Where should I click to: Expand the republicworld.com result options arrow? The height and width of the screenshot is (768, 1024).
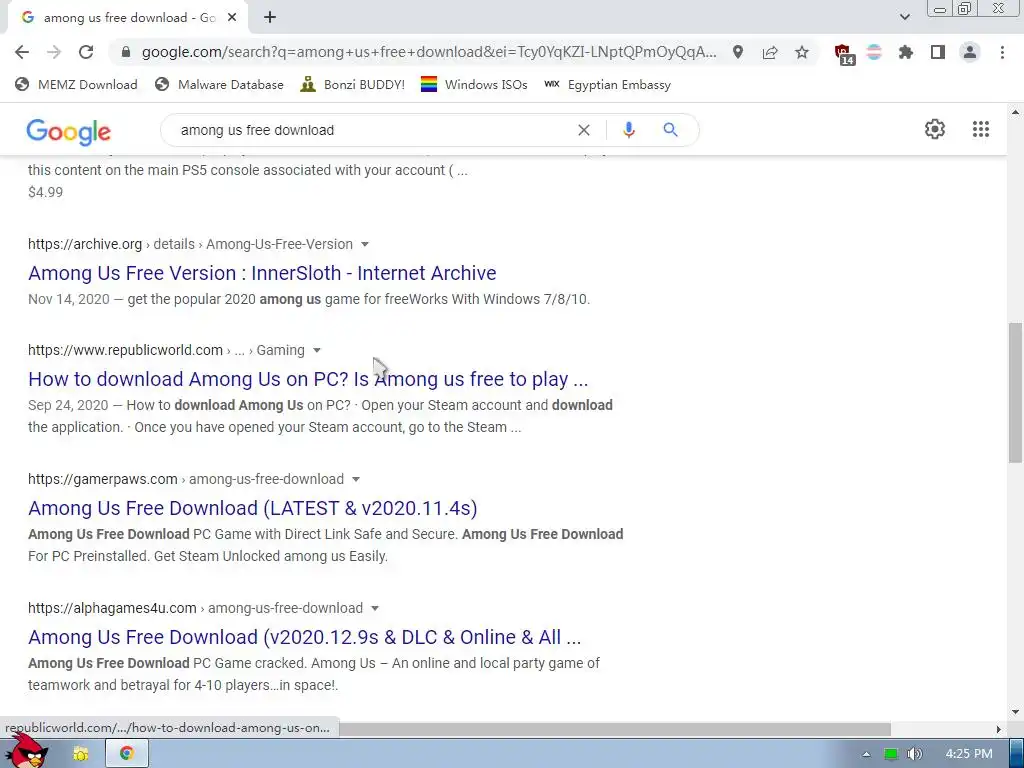(317, 351)
